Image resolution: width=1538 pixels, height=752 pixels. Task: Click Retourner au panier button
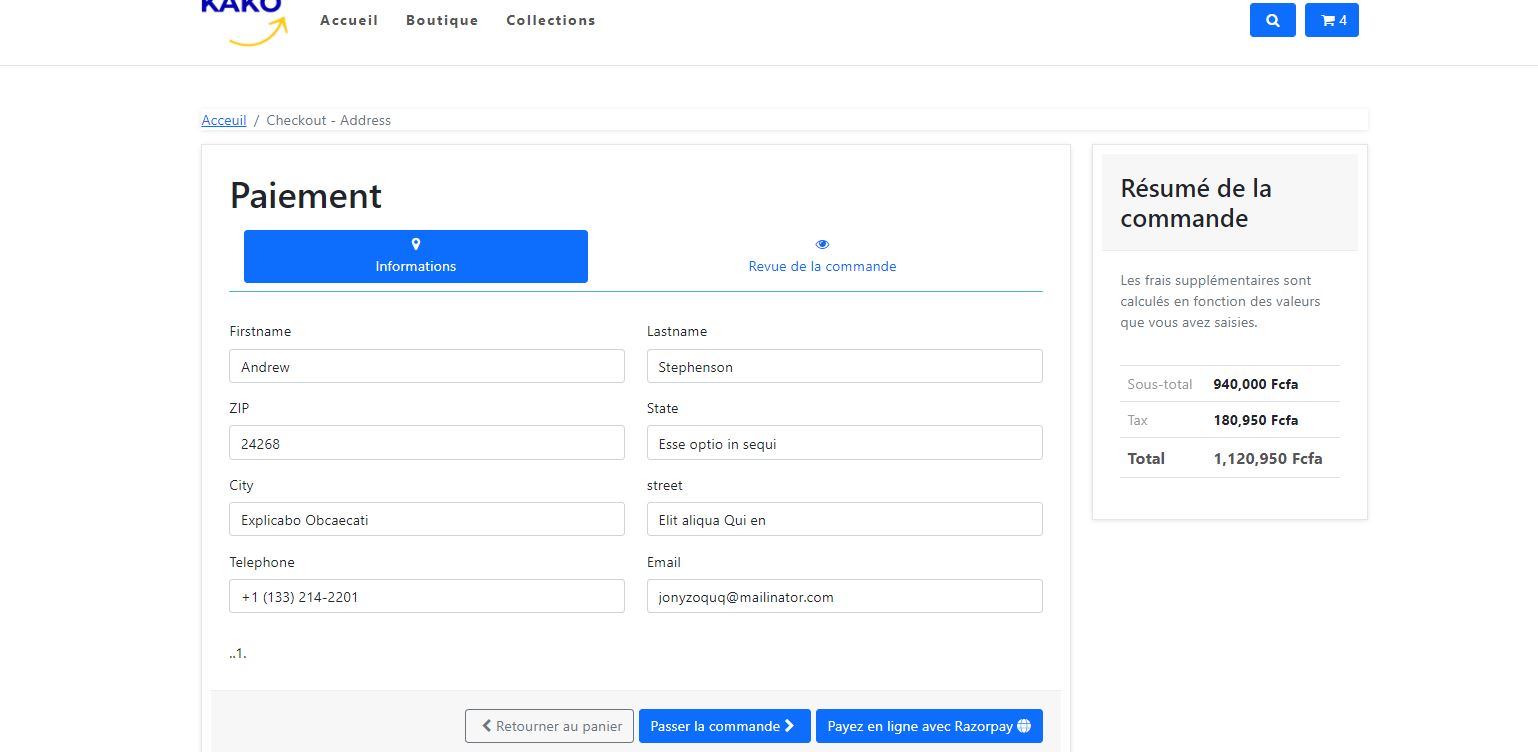(x=549, y=726)
